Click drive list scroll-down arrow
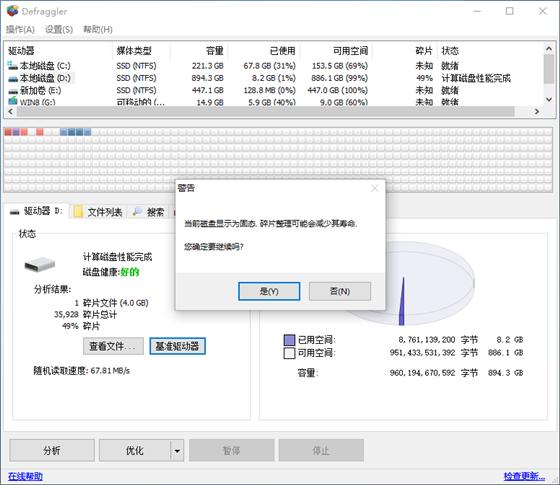Screen dimensions: 560x485 pyautogui.click(x=549, y=100)
